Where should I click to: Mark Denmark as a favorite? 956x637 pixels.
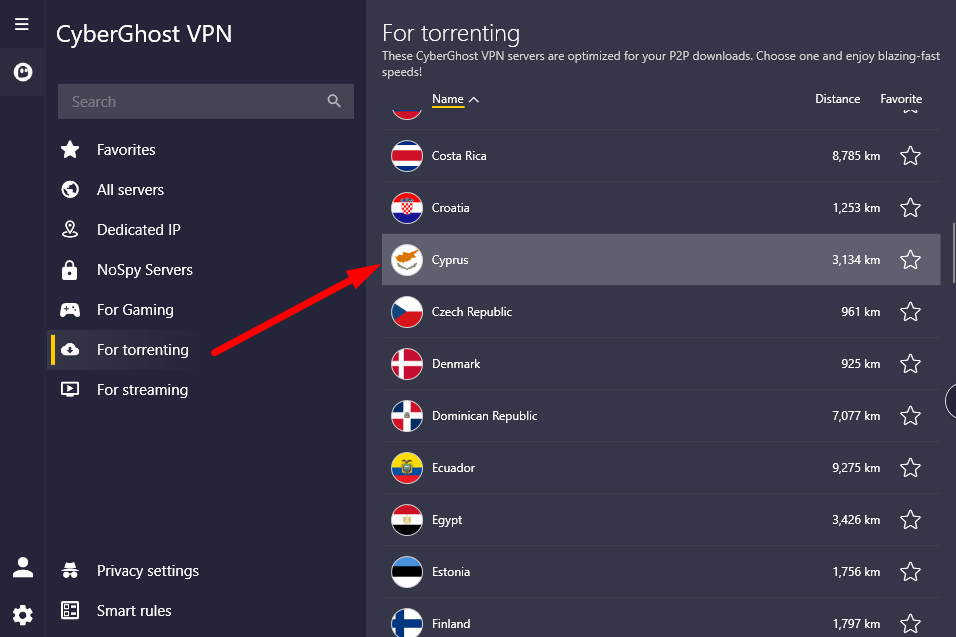click(x=910, y=363)
